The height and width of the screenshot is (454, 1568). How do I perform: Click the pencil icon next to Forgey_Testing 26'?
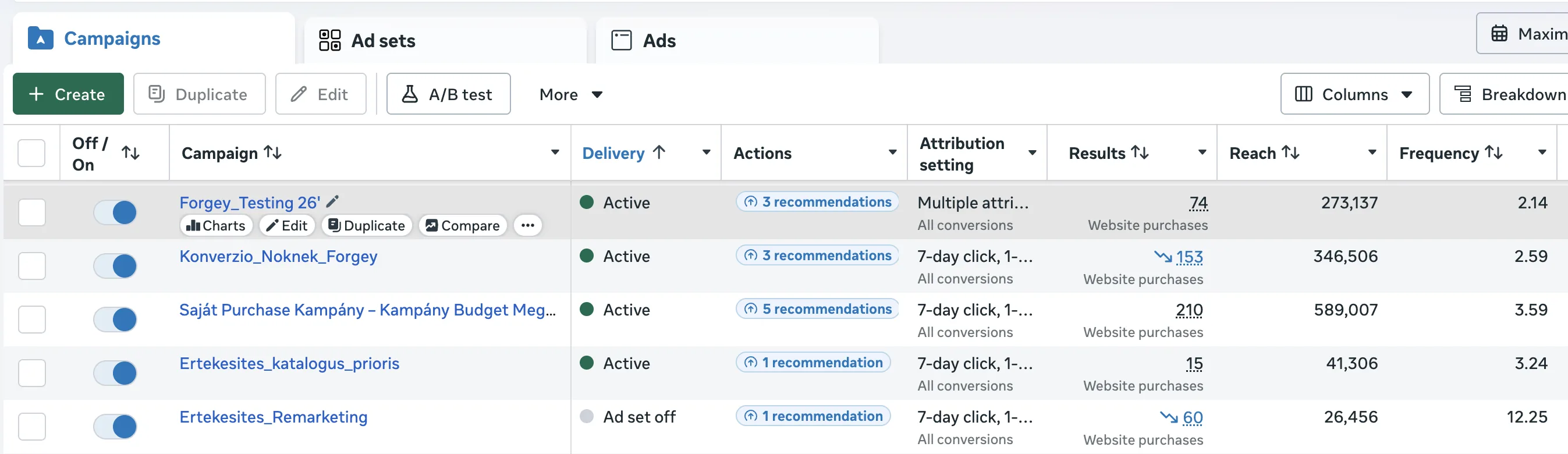tap(332, 201)
